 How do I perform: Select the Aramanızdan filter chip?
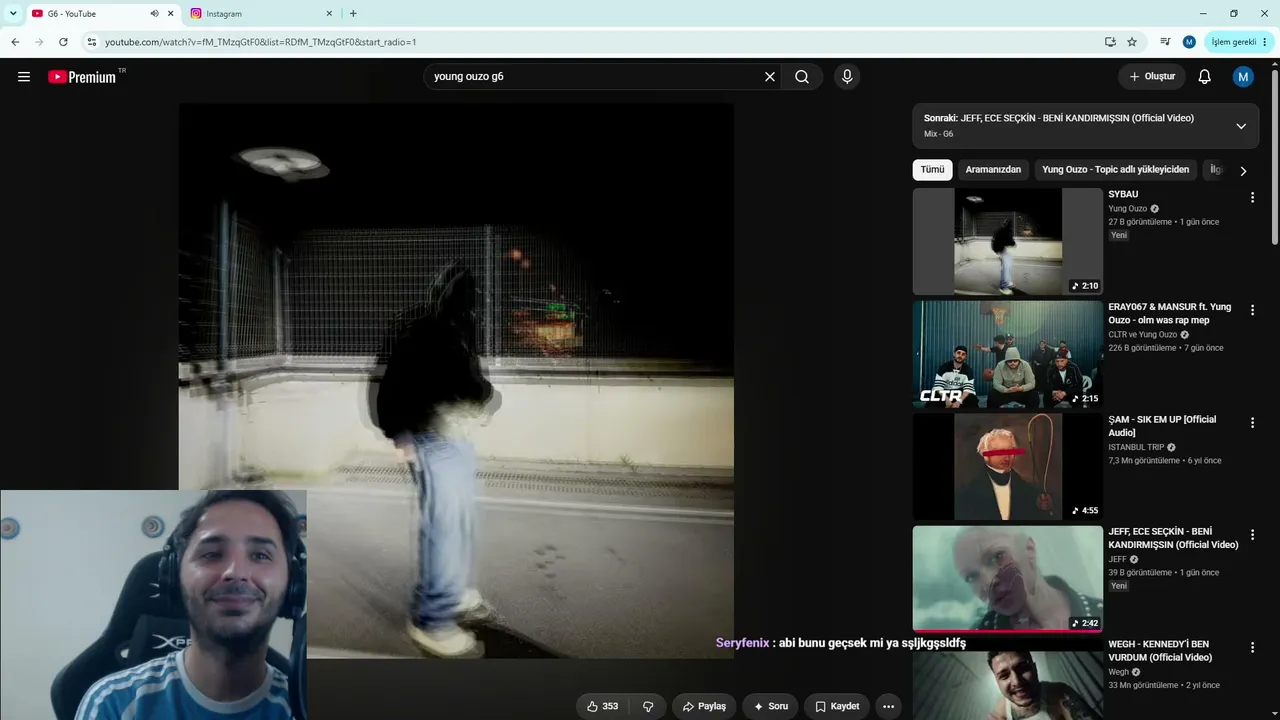[993, 170]
